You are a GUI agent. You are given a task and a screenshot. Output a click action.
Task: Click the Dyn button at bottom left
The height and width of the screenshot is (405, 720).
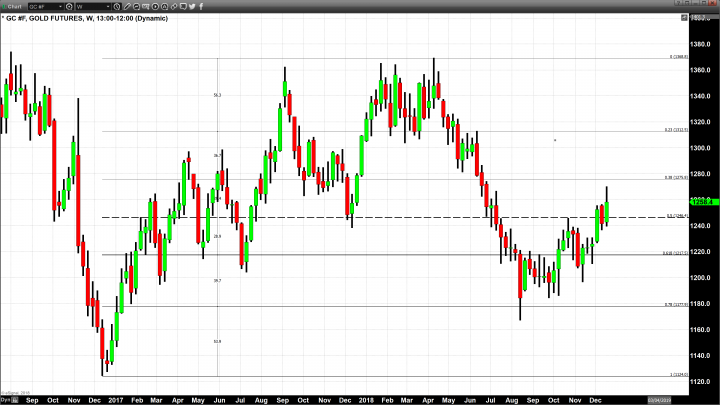click(5, 400)
